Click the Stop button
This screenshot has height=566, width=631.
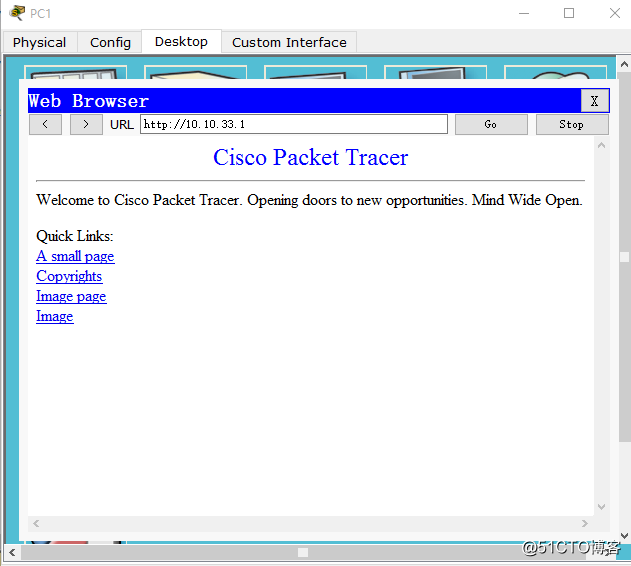pyautogui.click(x=572, y=124)
